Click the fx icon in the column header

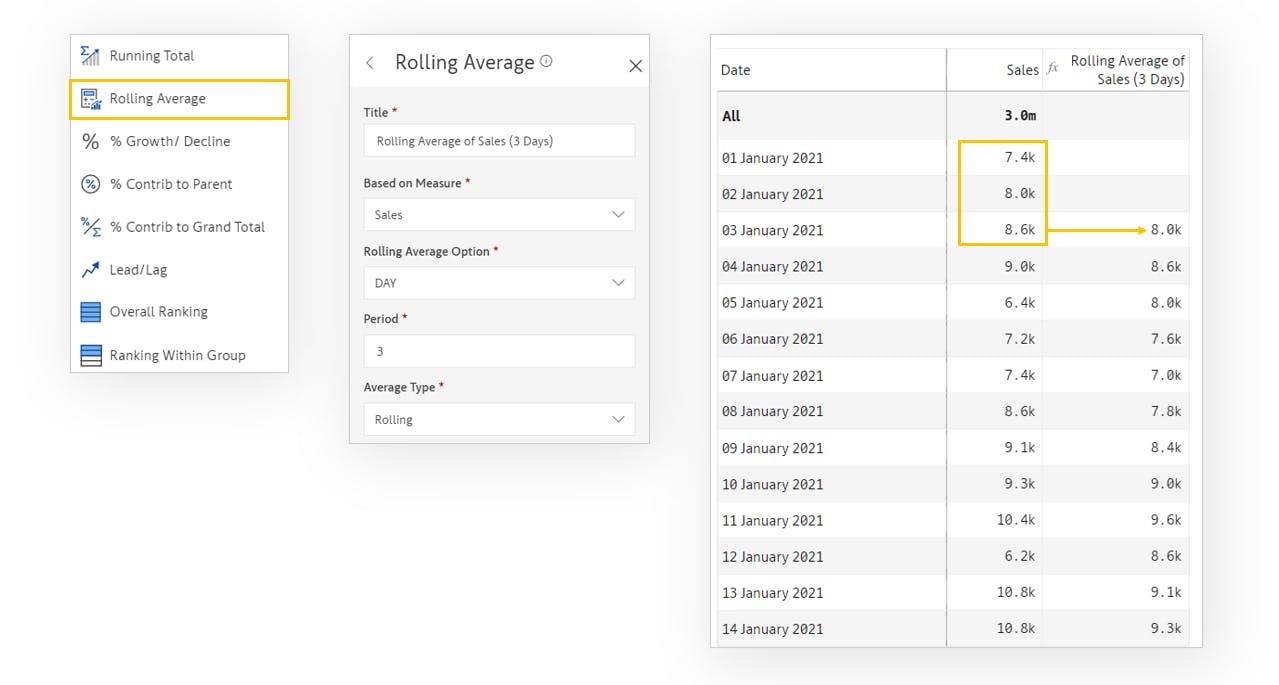(1052, 69)
